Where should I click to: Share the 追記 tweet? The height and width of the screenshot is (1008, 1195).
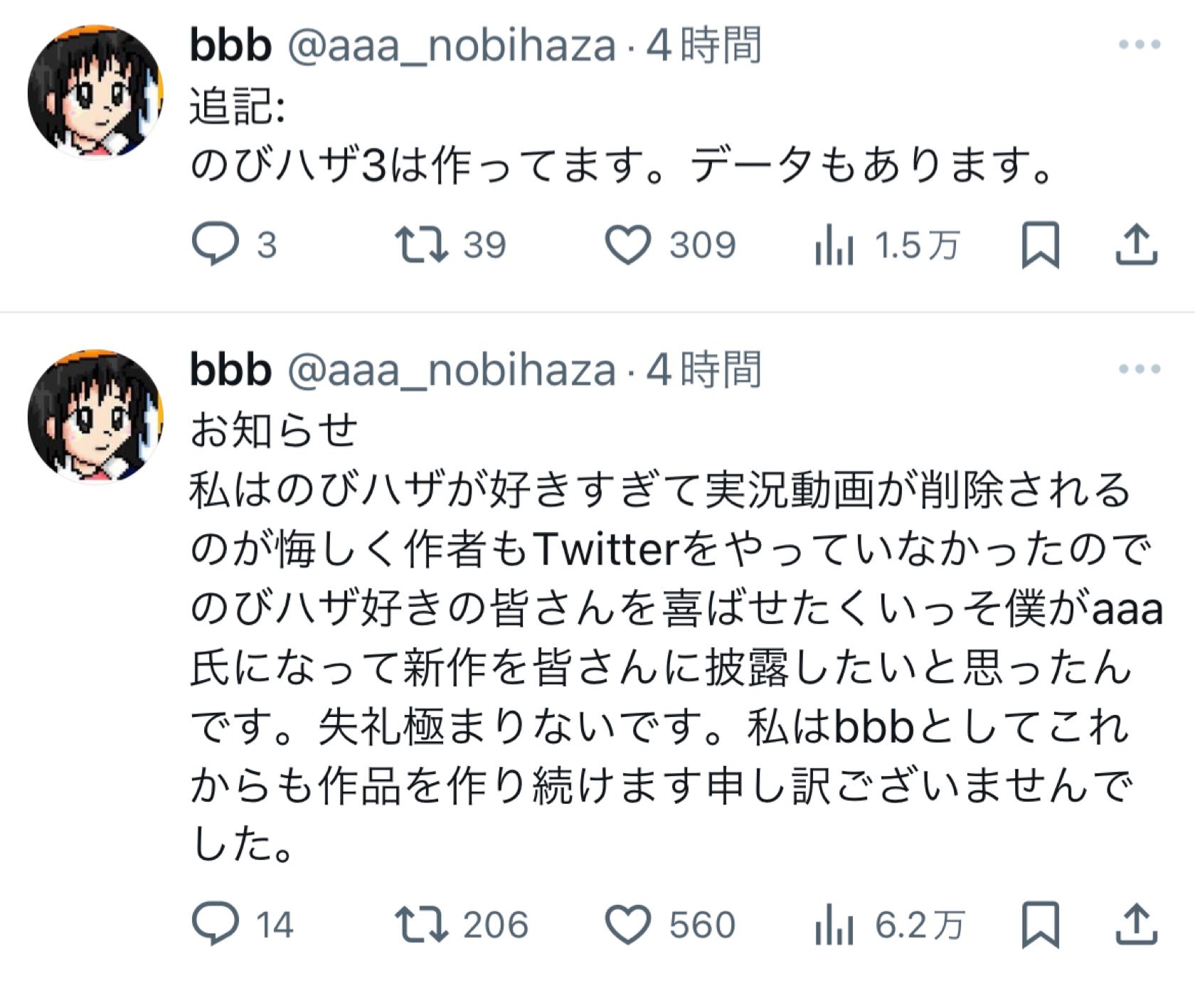(x=1136, y=245)
